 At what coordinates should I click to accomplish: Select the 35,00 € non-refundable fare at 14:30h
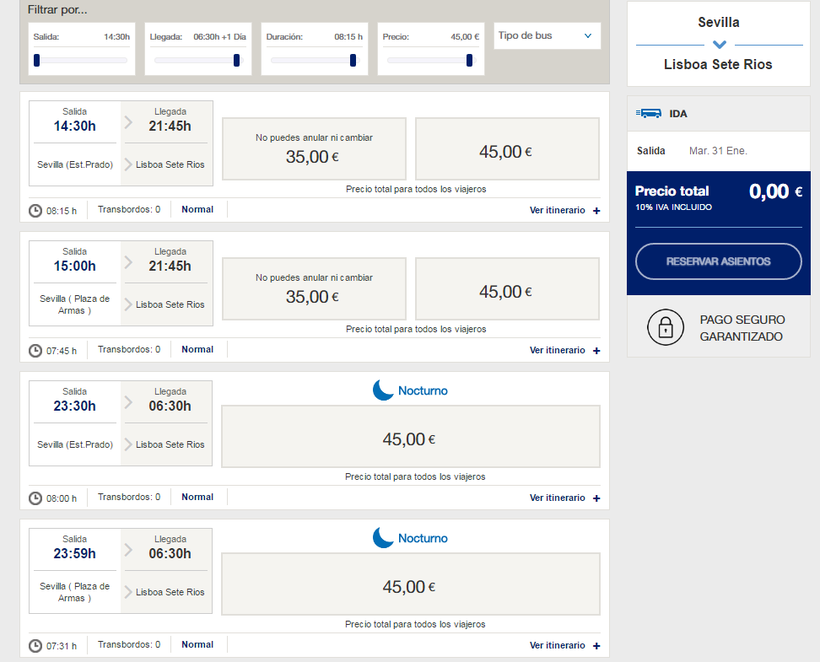[314, 149]
